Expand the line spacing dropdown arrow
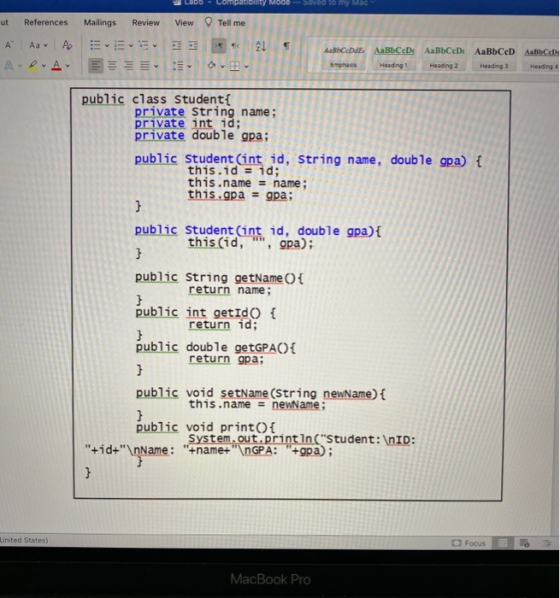Screen dimensions: 560x598 coord(189,66)
